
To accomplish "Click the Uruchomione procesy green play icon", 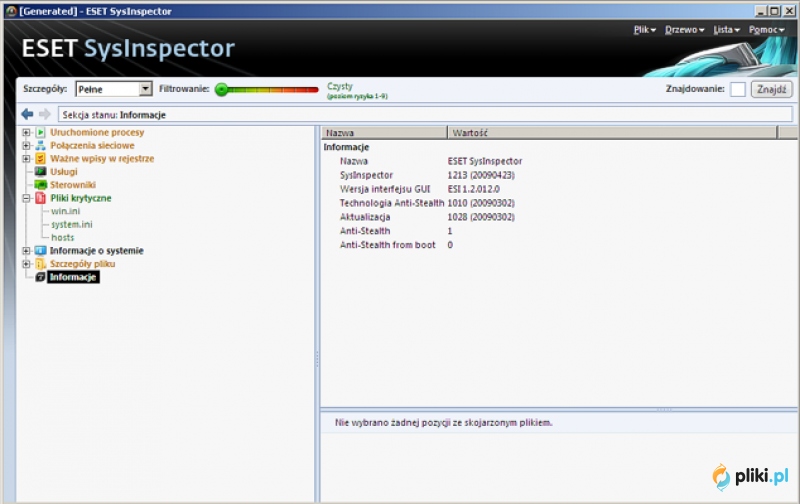I will [x=40, y=132].
